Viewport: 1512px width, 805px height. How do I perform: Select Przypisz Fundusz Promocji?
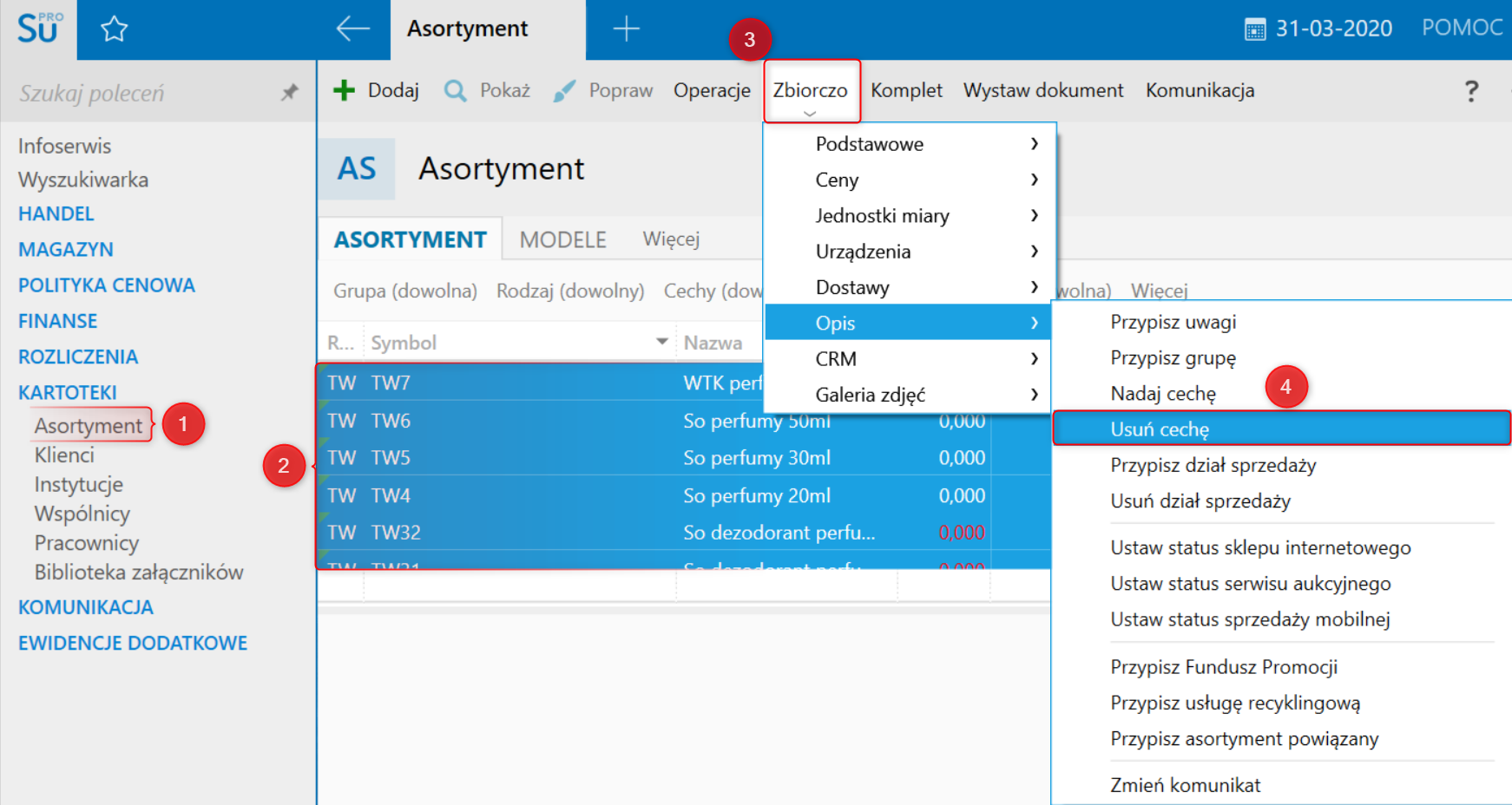point(1224,667)
